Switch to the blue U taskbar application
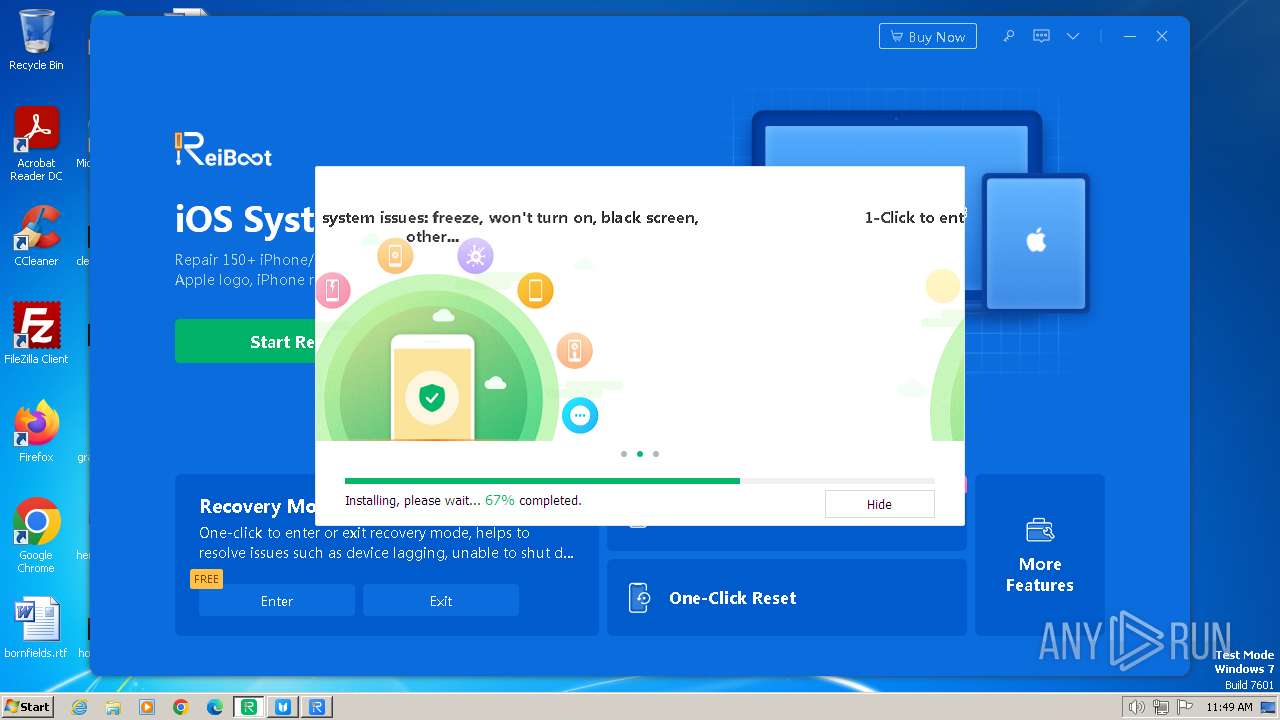1280x720 pixels. click(283, 707)
